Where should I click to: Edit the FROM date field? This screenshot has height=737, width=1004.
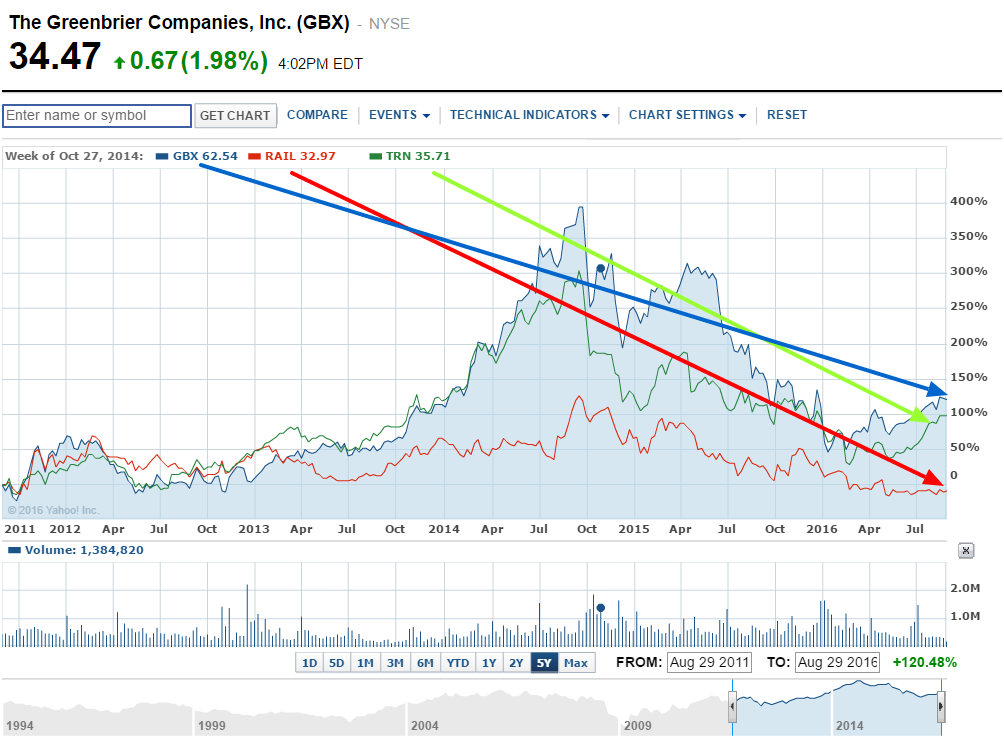click(709, 662)
